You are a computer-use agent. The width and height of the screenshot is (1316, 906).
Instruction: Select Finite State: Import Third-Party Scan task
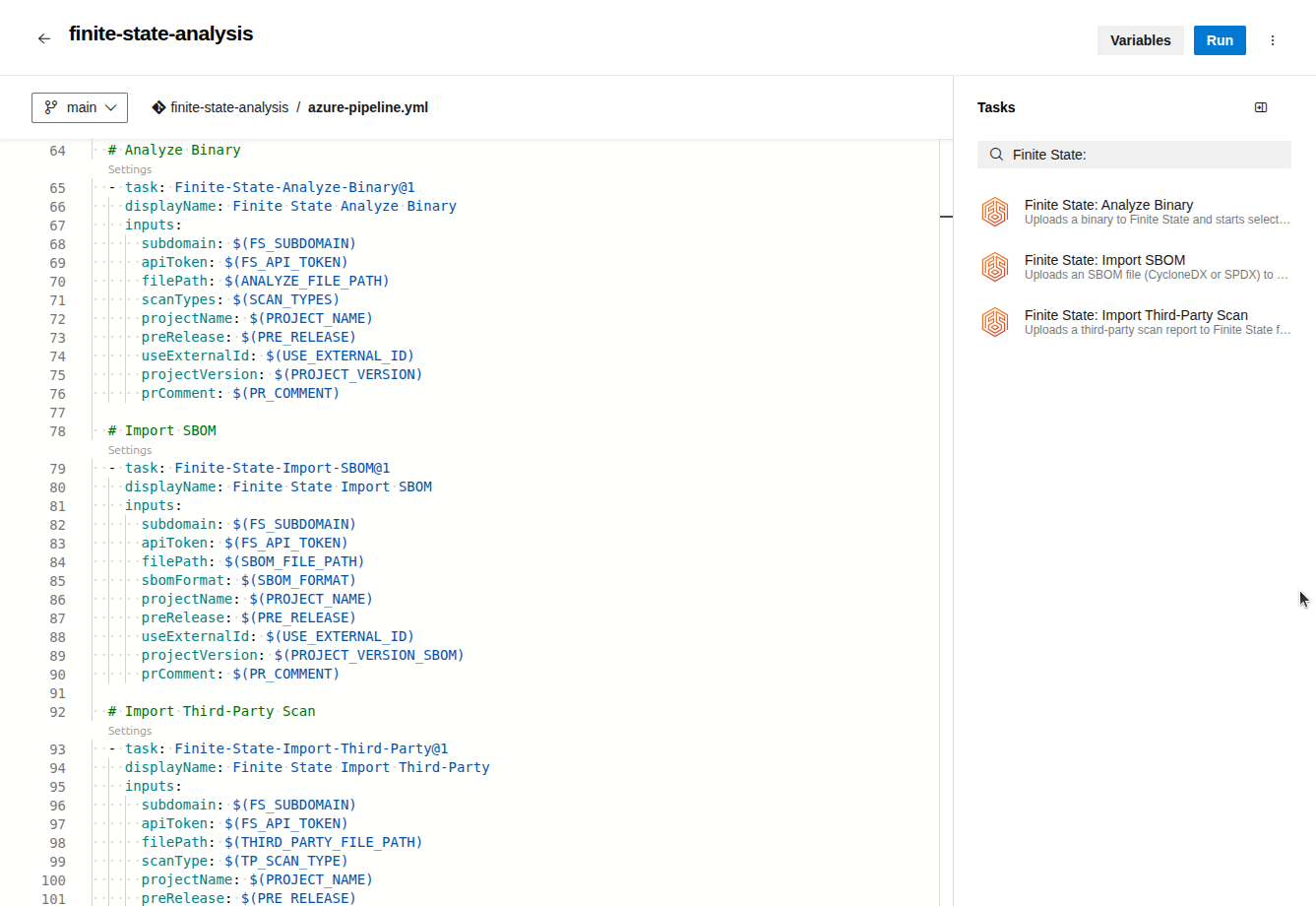1135,322
